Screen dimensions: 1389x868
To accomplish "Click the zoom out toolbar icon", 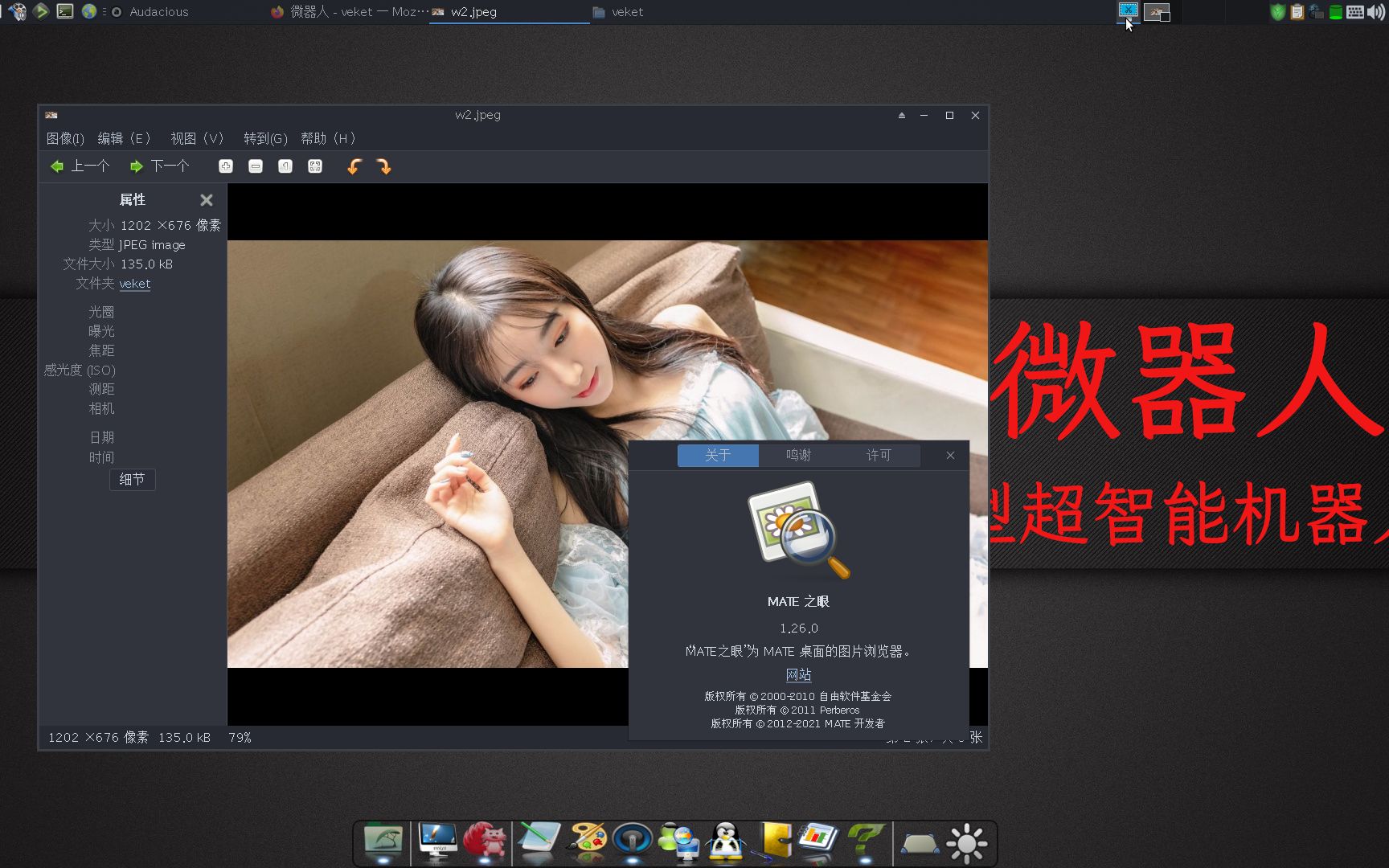I will pos(256,166).
